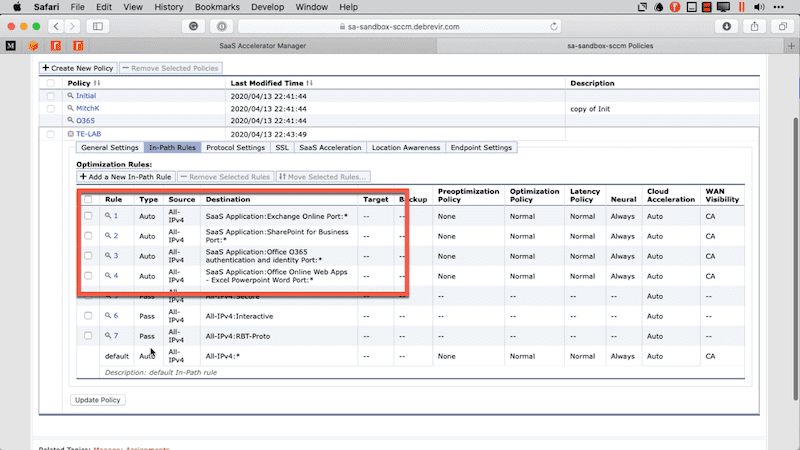
Task: Open Endpoint Settings tab
Action: [481, 147]
